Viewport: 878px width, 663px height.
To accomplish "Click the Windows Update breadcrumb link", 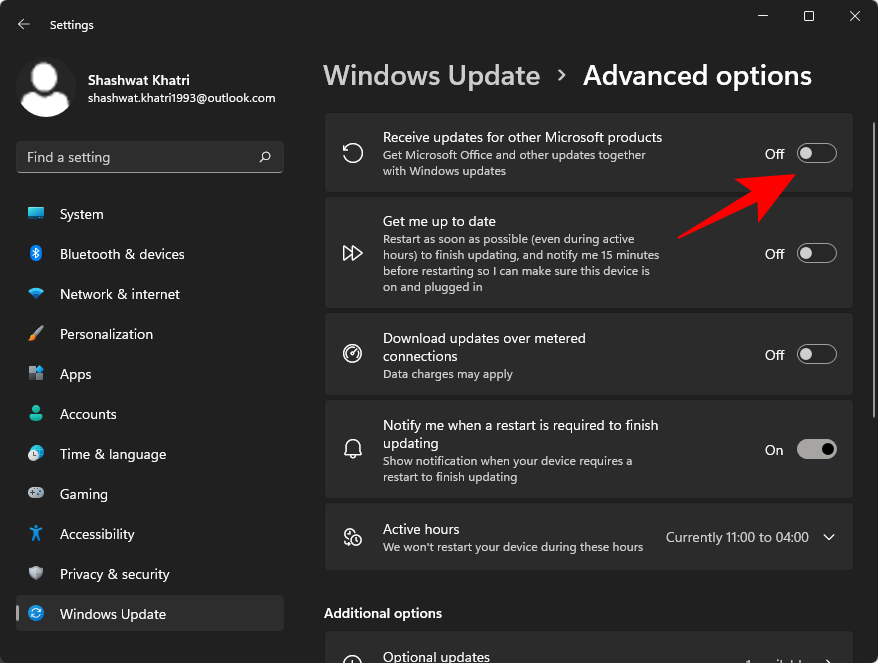I will point(431,75).
